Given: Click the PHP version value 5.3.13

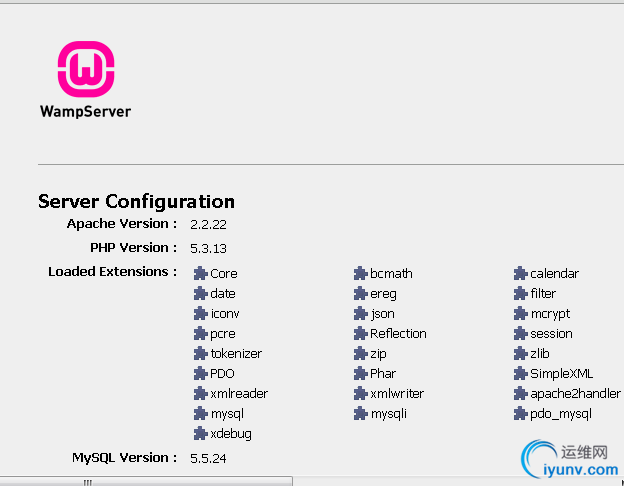Looking at the screenshot, I should coord(208,248).
